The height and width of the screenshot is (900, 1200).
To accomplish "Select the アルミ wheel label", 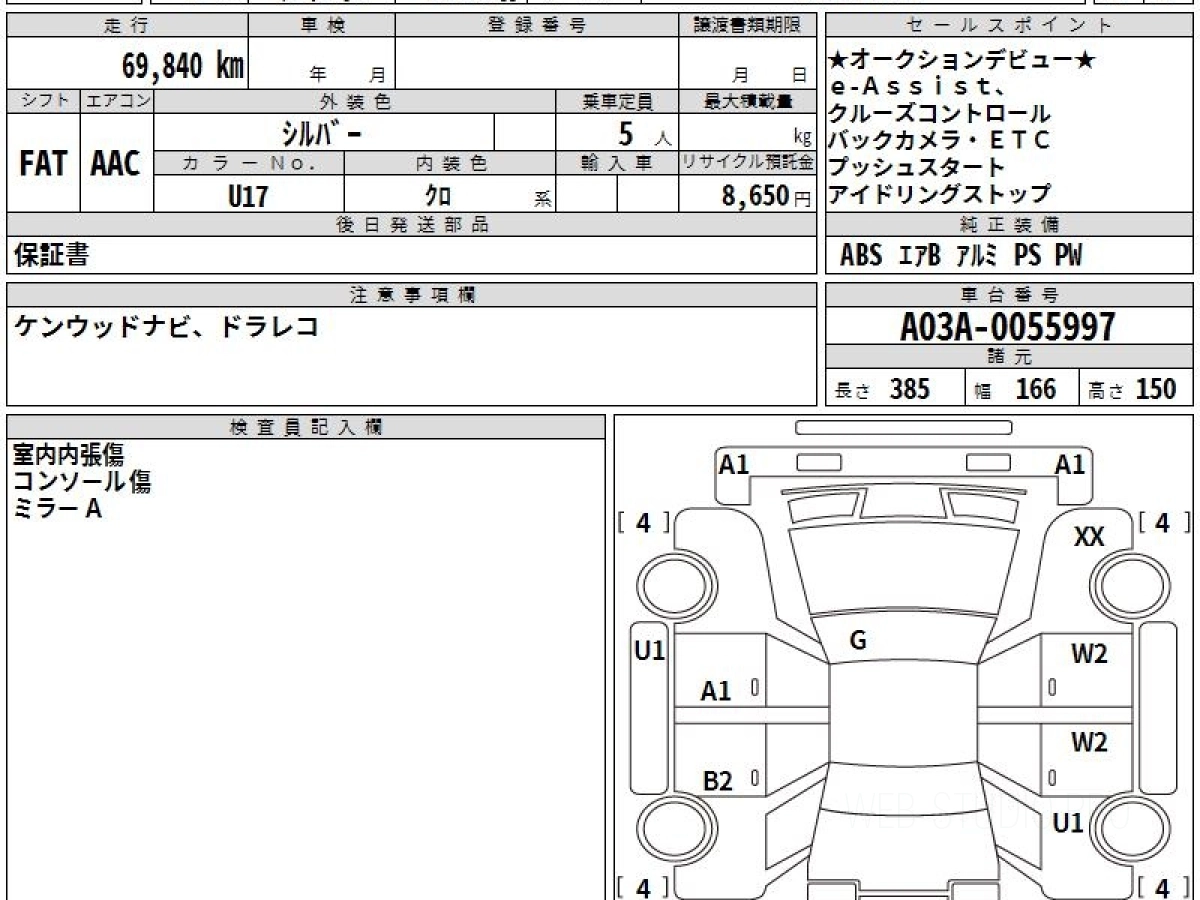I will pos(977,256).
